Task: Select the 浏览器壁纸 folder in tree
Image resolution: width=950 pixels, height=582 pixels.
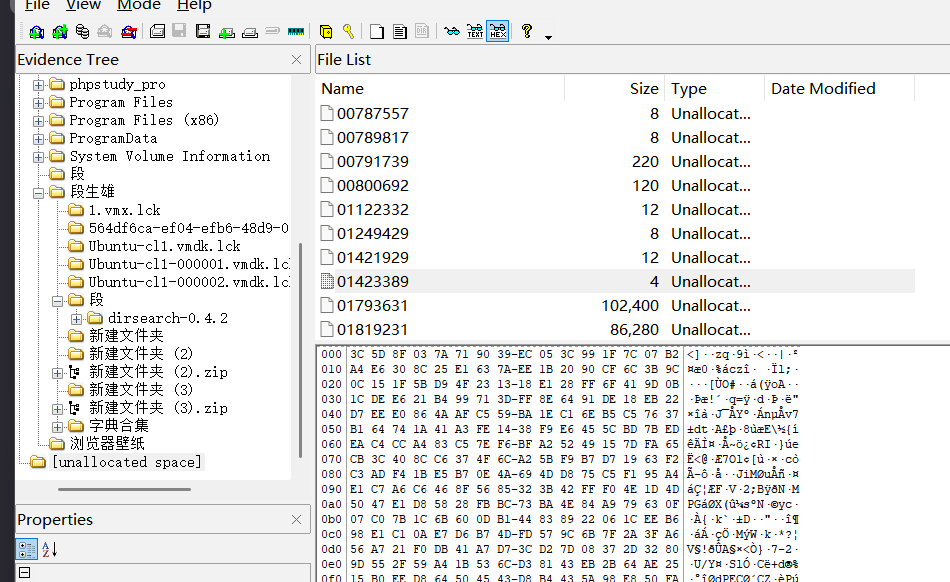Action: point(107,443)
